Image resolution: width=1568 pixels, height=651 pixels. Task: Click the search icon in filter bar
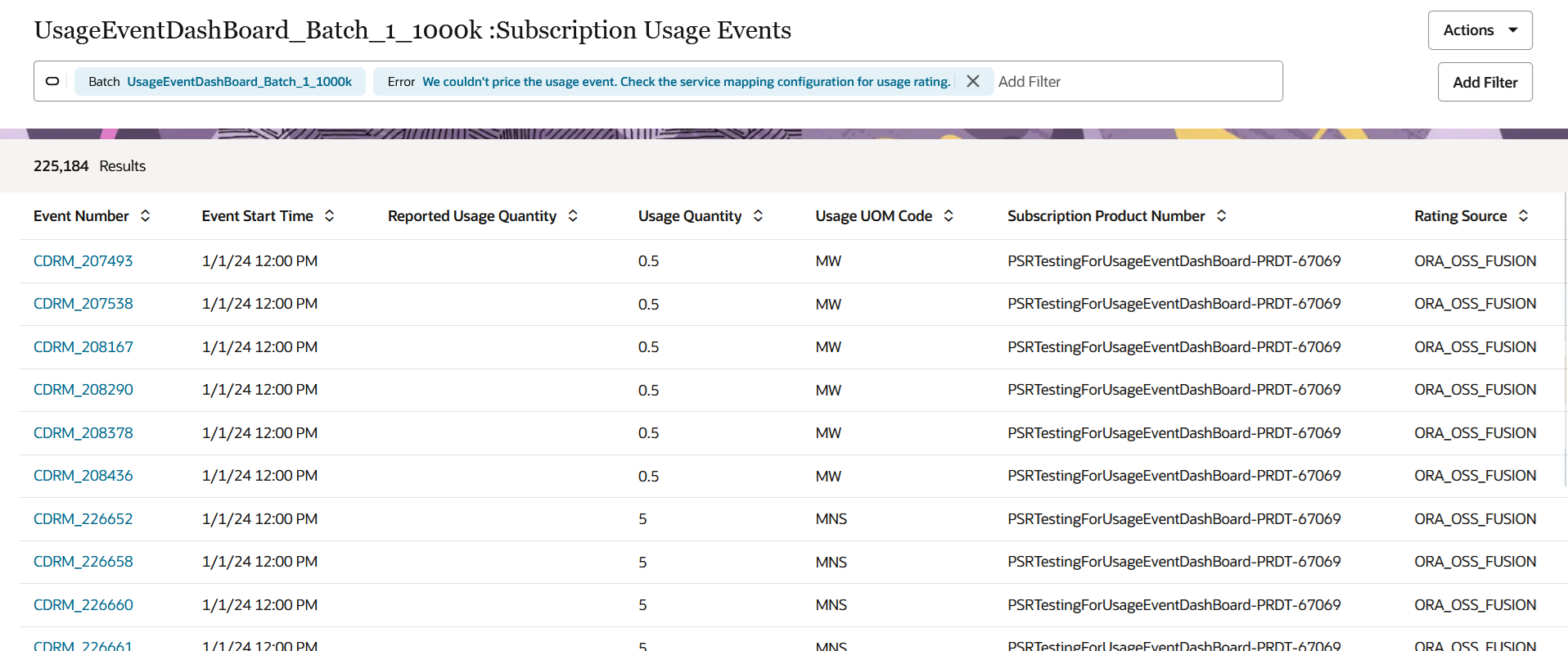[52, 81]
